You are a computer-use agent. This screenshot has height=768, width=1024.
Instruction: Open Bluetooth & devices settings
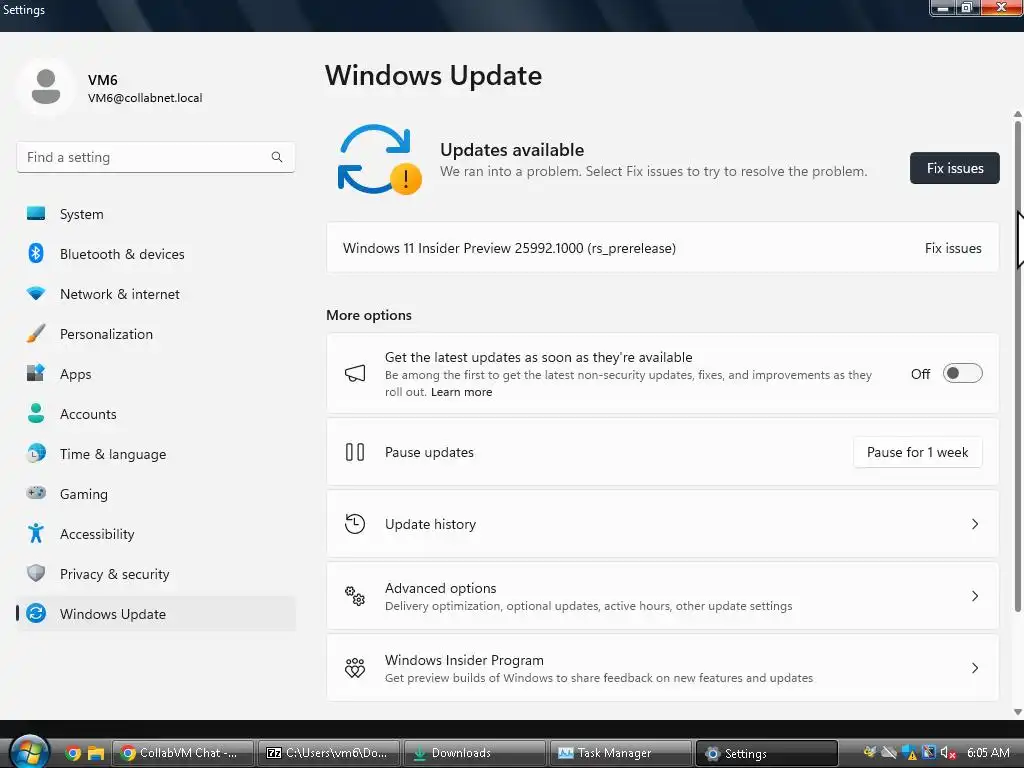[155, 254]
